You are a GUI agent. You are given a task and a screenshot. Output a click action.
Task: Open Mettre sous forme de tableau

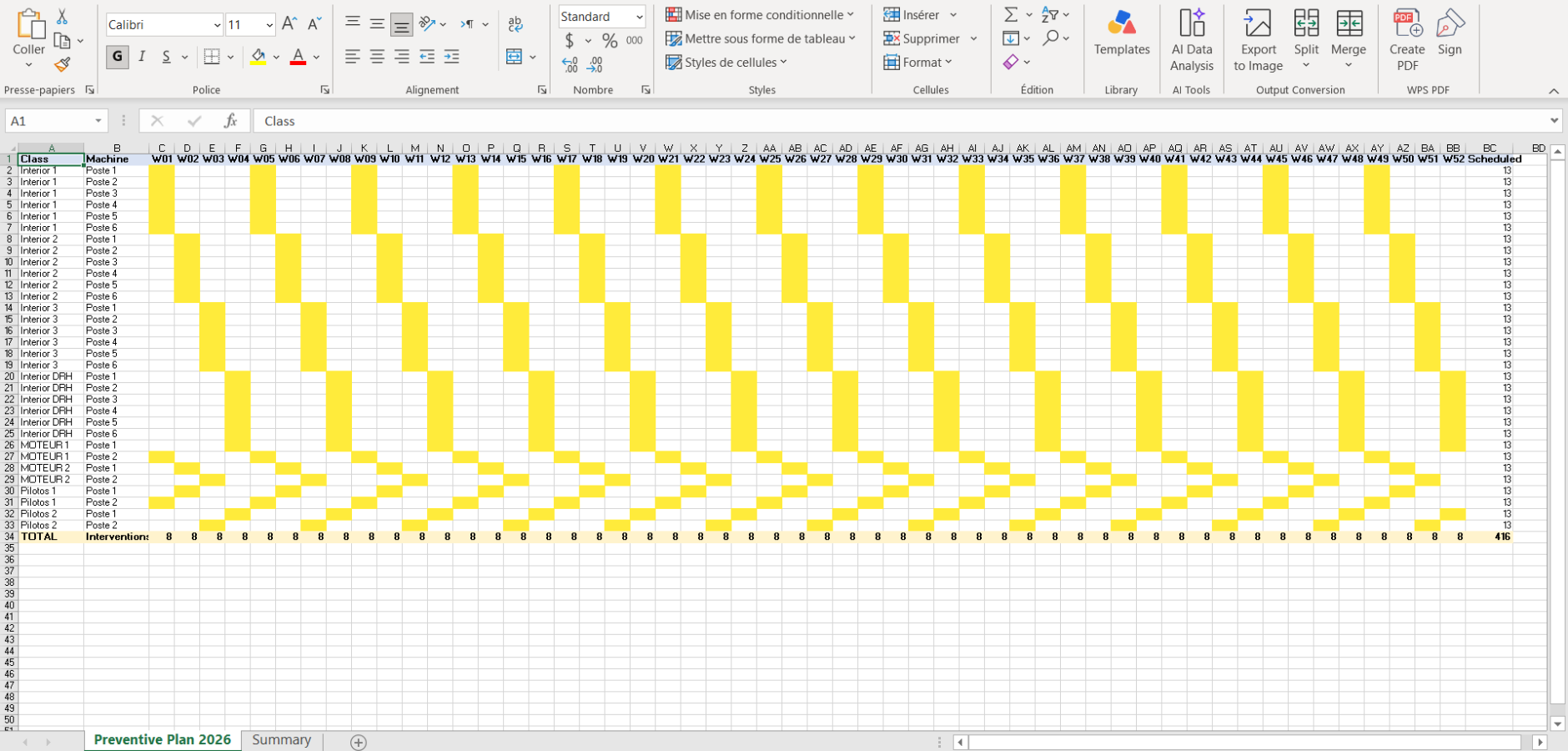point(761,38)
